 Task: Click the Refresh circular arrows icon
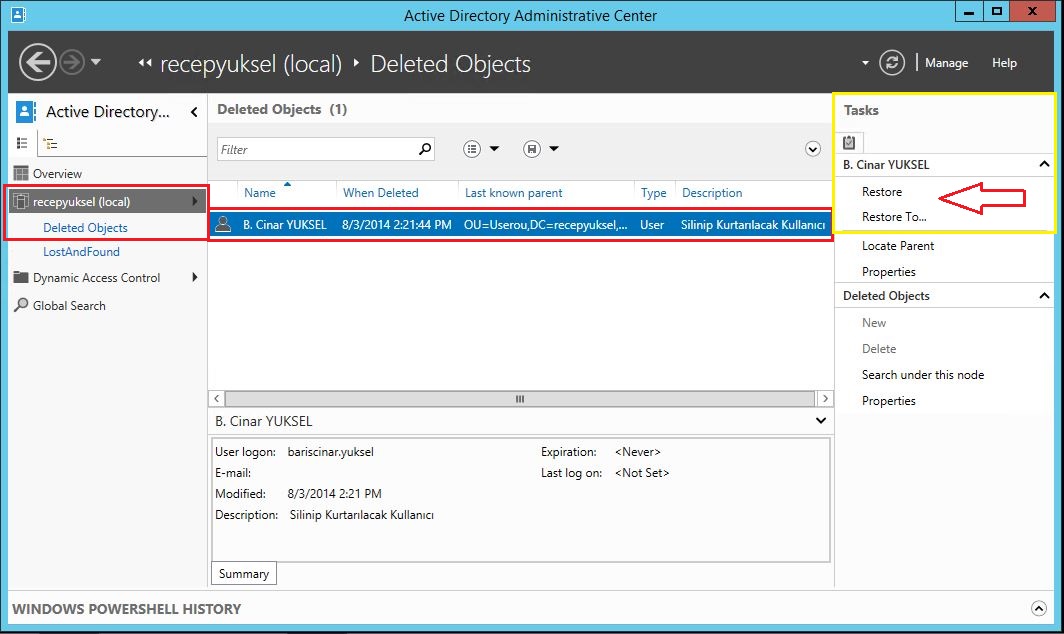click(x=892, y=63)
